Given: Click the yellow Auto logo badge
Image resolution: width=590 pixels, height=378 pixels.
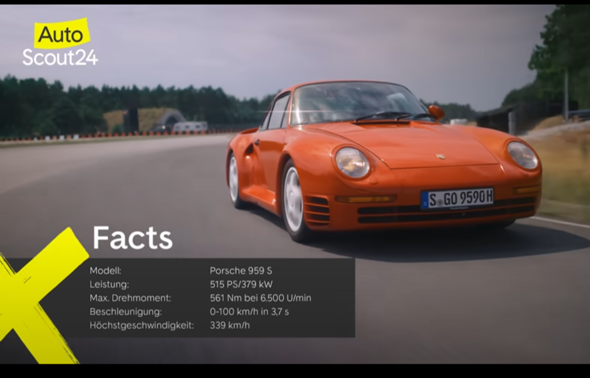Looking at the screenshot, I should point(62,33).
